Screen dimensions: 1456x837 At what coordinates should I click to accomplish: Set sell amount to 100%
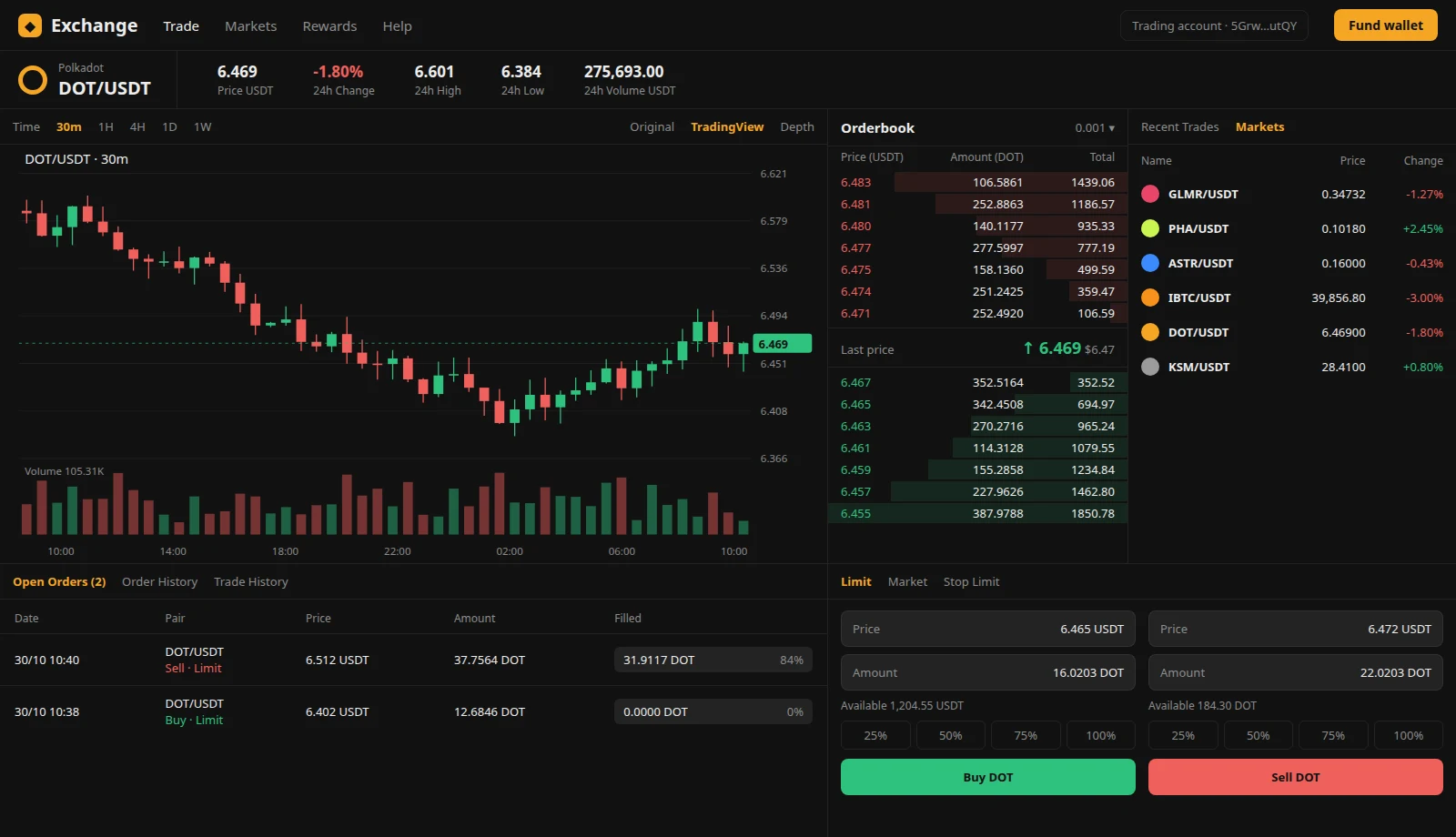click(x=1408, y=735)
